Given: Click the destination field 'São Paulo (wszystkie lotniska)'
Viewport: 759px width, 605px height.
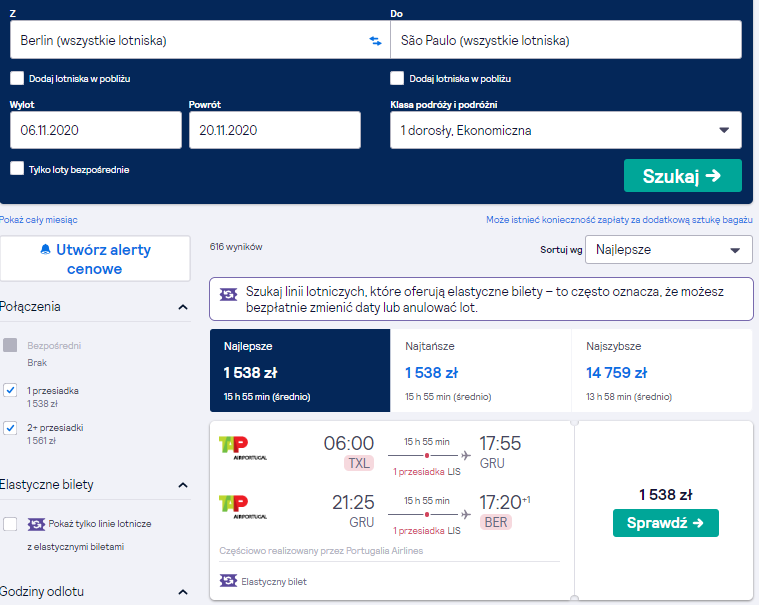Looking at the screenshot, I should point(566,40).
